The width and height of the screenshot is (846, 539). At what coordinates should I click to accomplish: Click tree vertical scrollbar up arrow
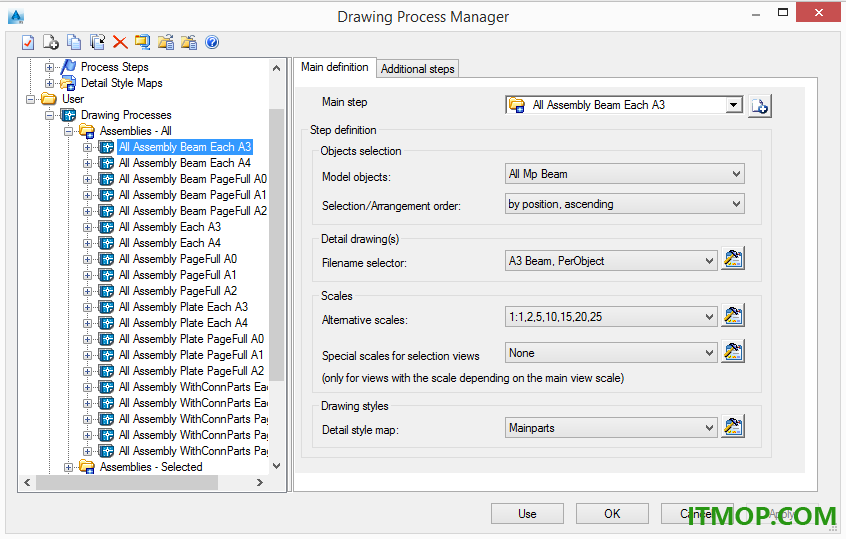[x=277, y=68]
